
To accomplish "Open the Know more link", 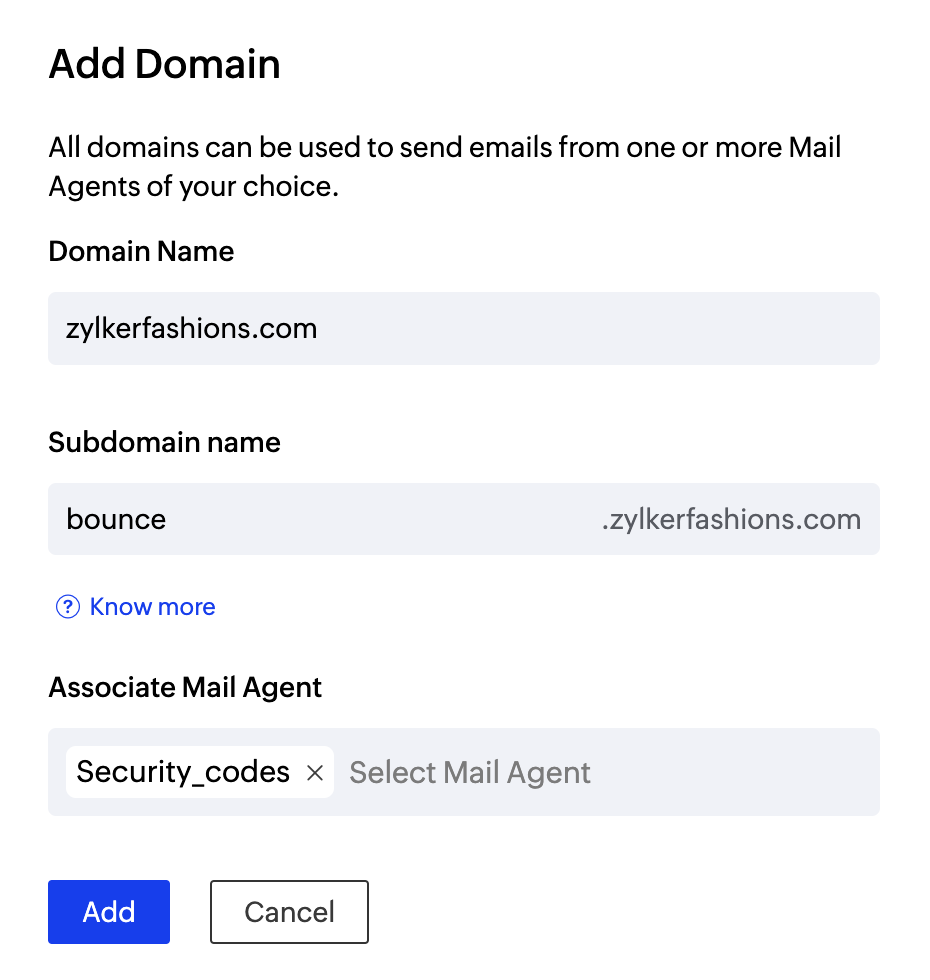I will (x=152, y=607).
